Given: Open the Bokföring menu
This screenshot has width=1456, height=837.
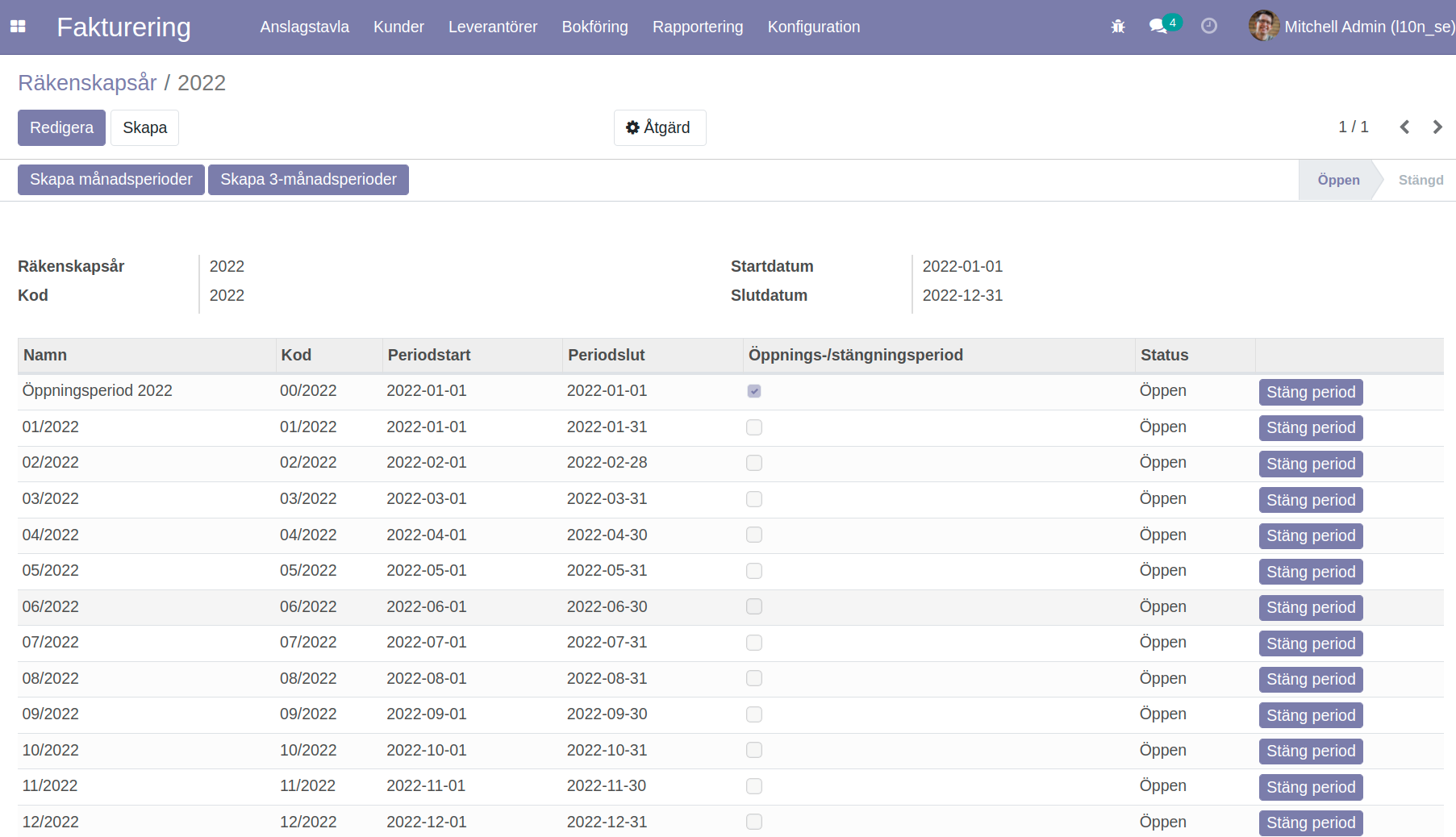Looking at the screenshot, I should click(594, 27).
